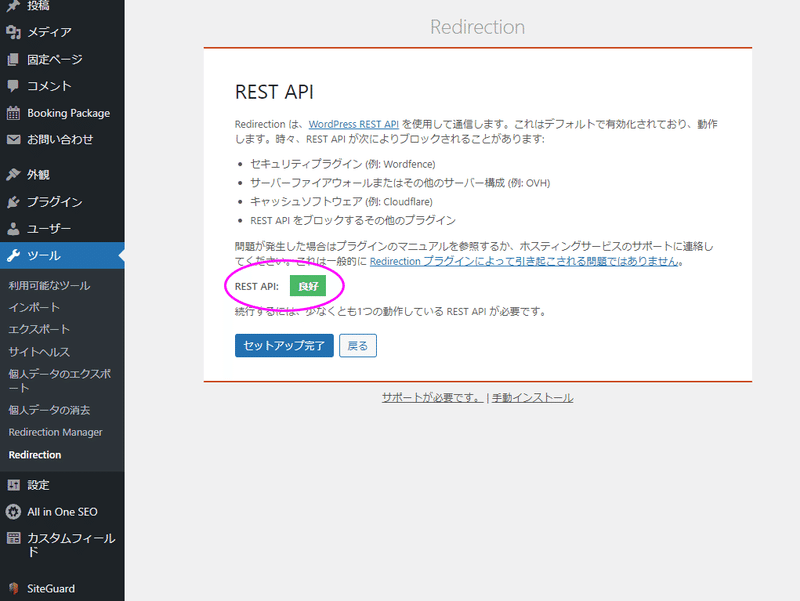Open the Redirection プラグイン problem link
The width and height of the screenshot is (800, 601).
pyautogui.click(x=524, y=261)
